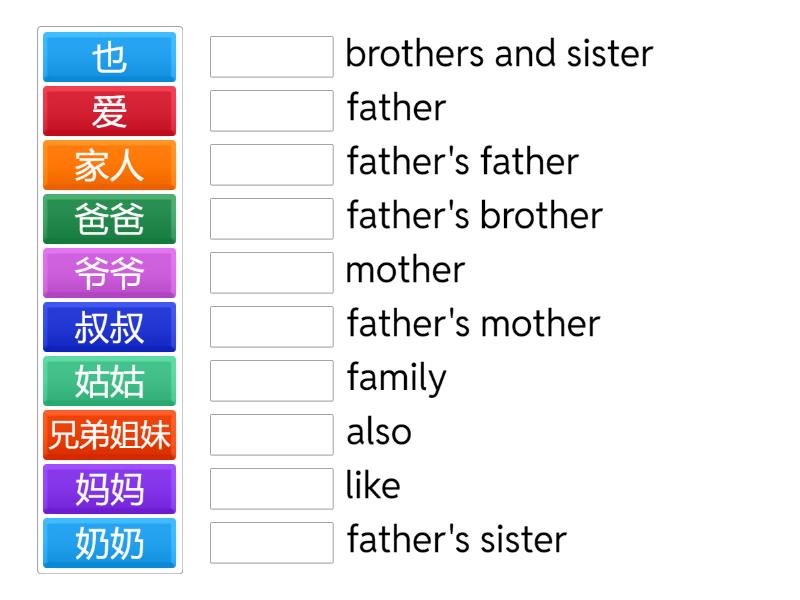Select the red 爱 tile
Image resolution: width=800 pixels, height=600 pixels.
(x=109, y=111)
